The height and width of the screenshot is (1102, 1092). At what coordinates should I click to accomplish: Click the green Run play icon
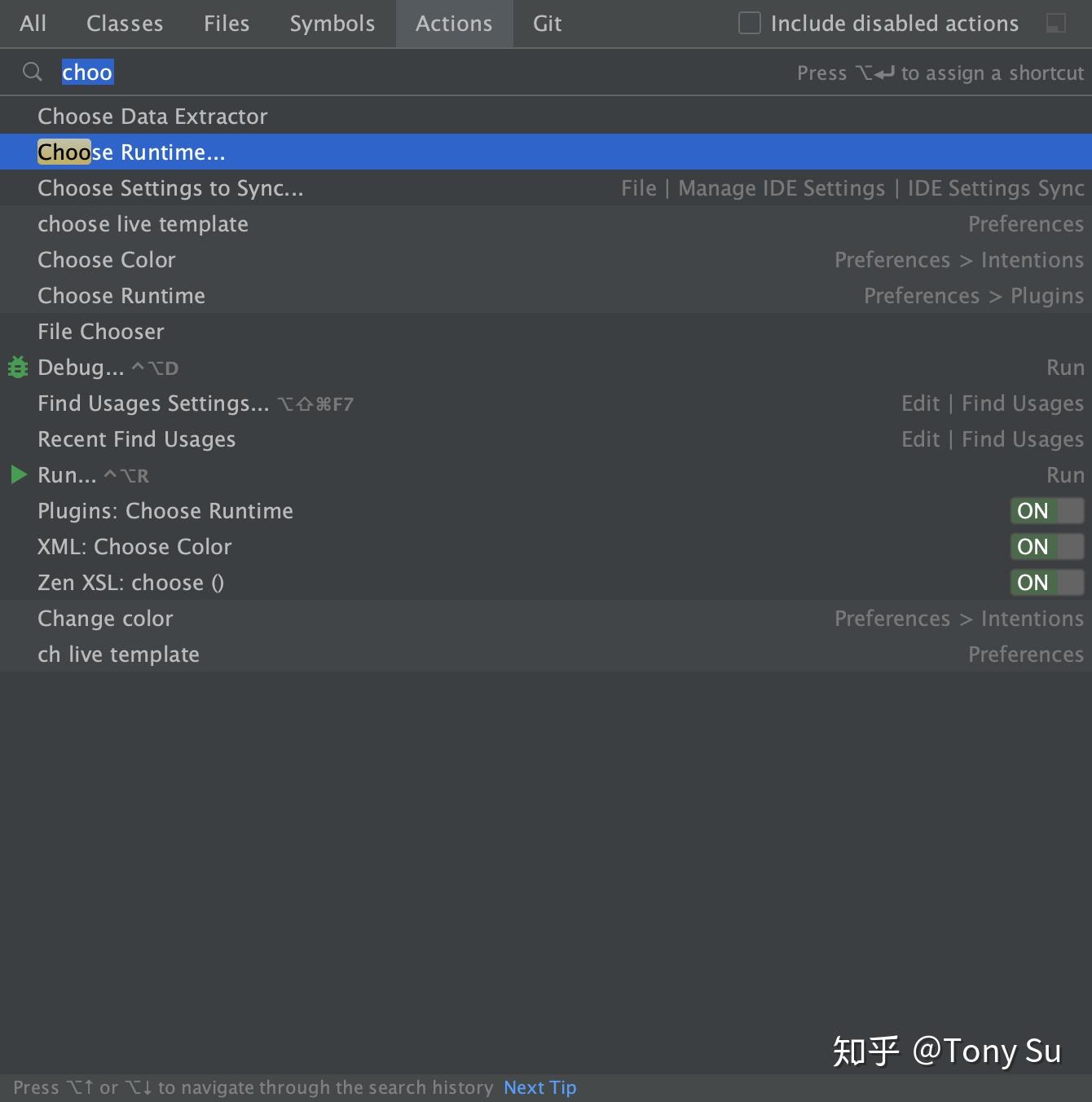pyautogui.click(x=17, y=474)
